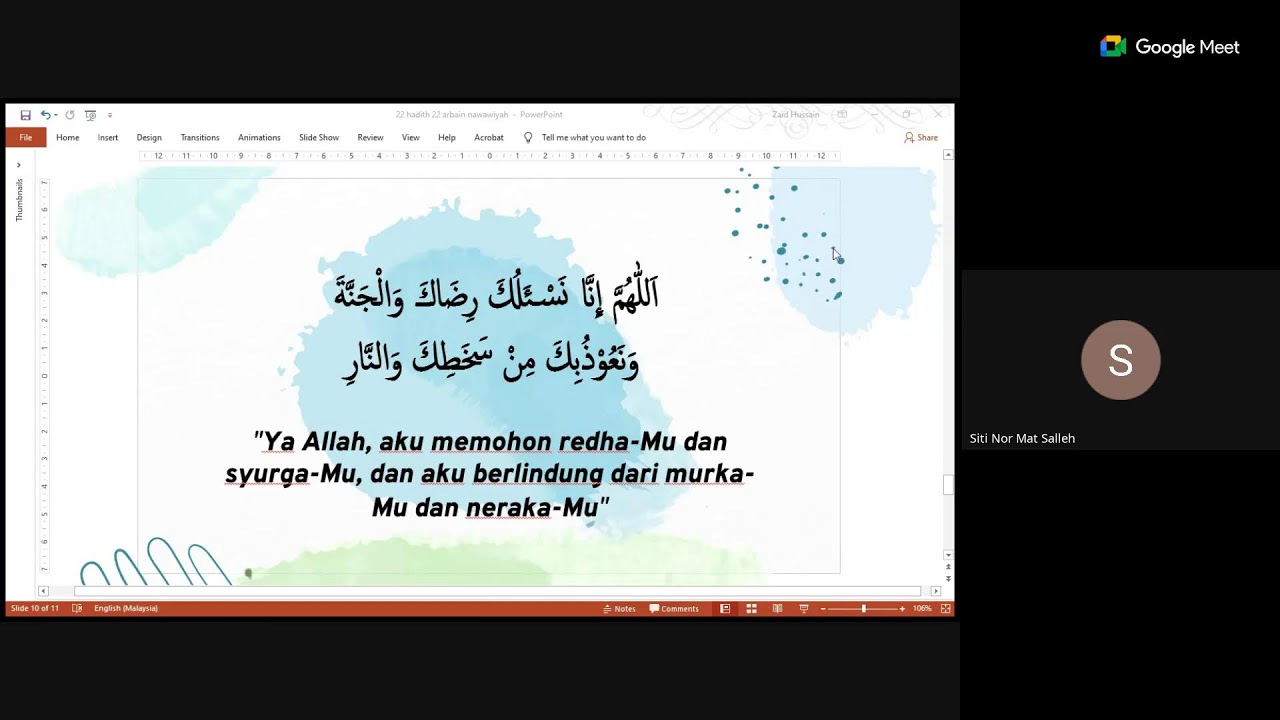
Task: Fit slide to current window icon
Action: [x=945, y=609]
